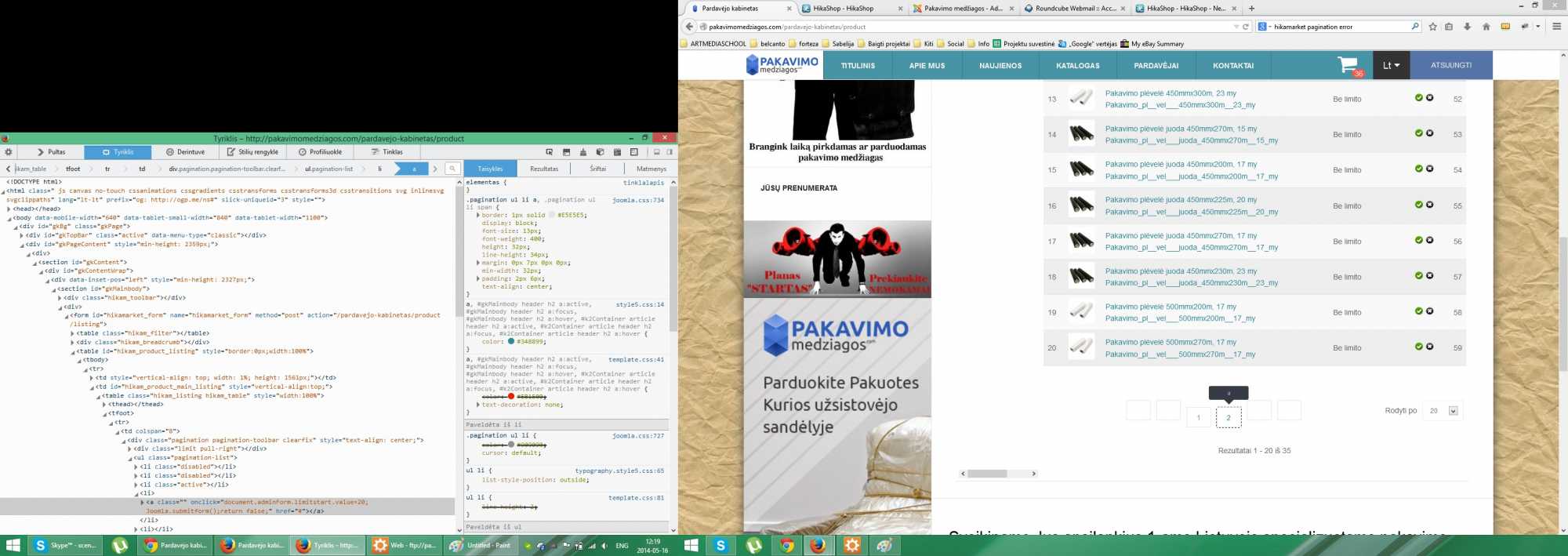
Task: Switch to the Derintuvė debugger tab
Action: pyautogui.click(x=186, y=152)
